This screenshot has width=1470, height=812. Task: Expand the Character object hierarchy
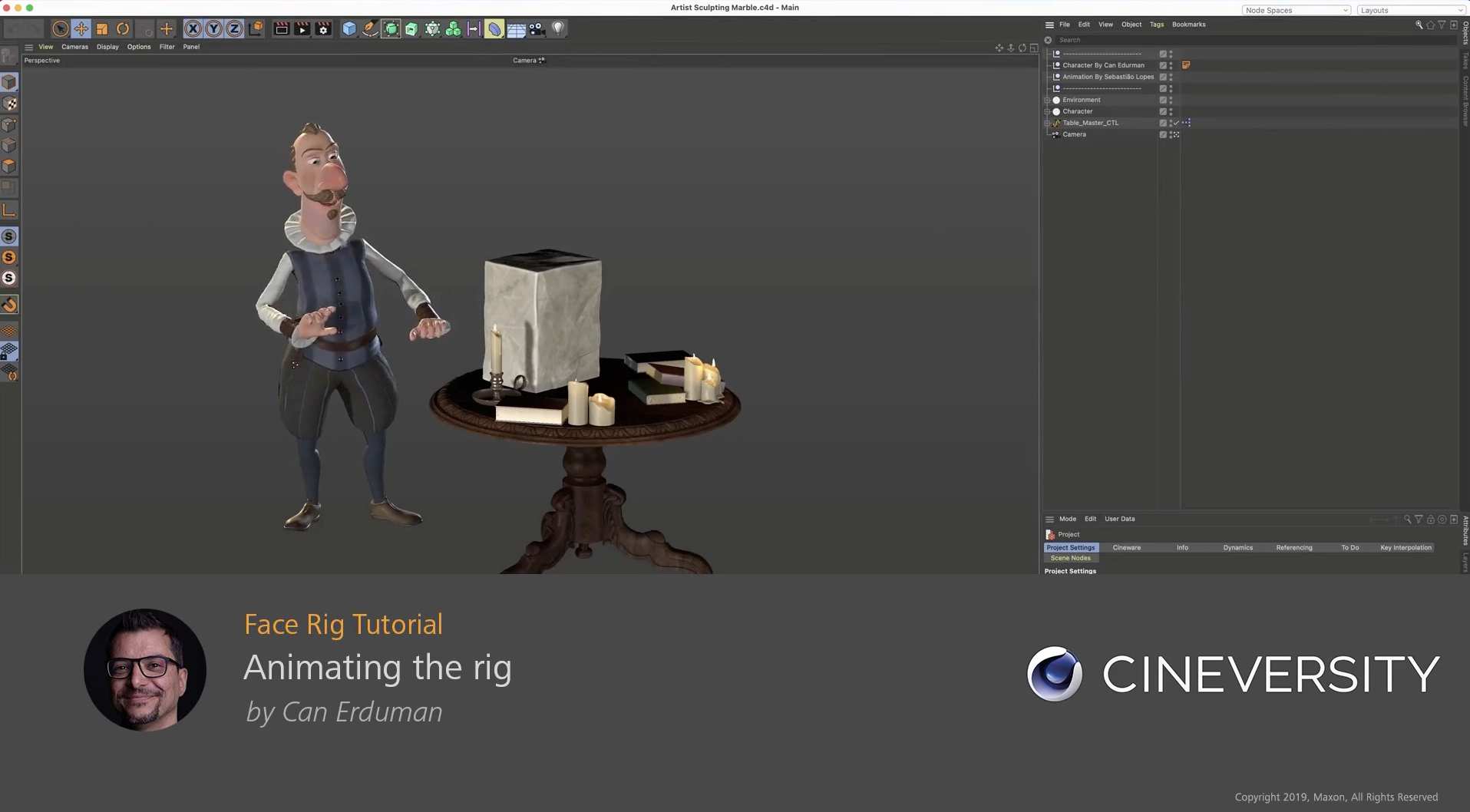1047,111
